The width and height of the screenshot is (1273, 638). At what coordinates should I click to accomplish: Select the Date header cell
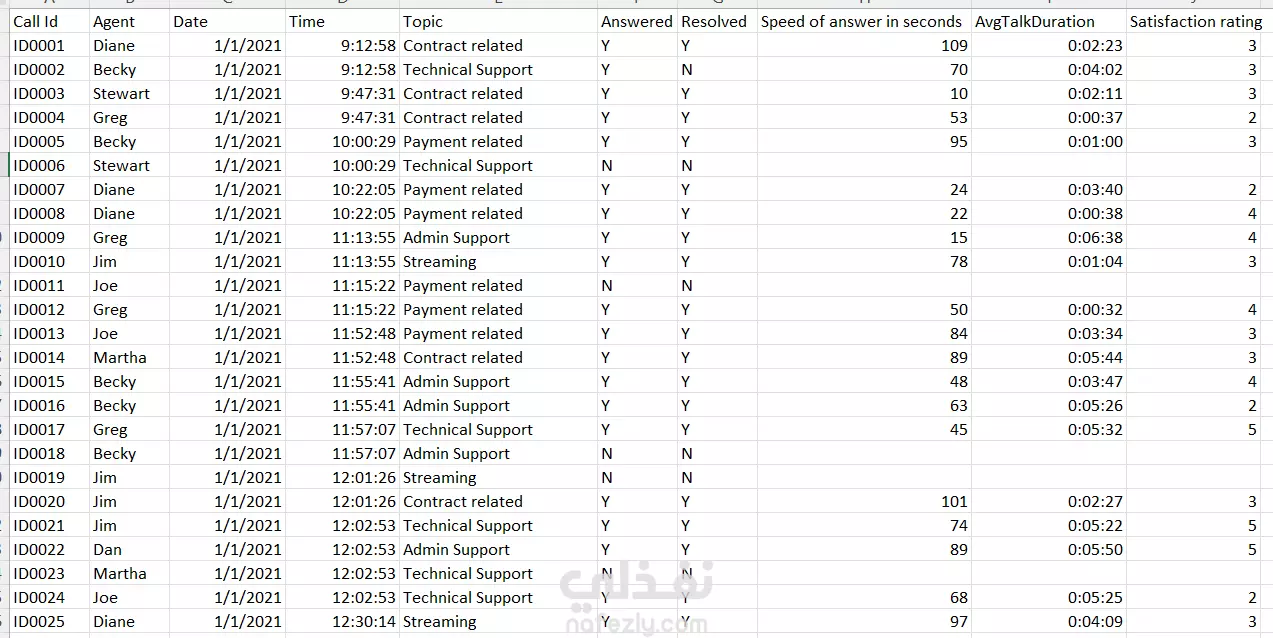227,21
